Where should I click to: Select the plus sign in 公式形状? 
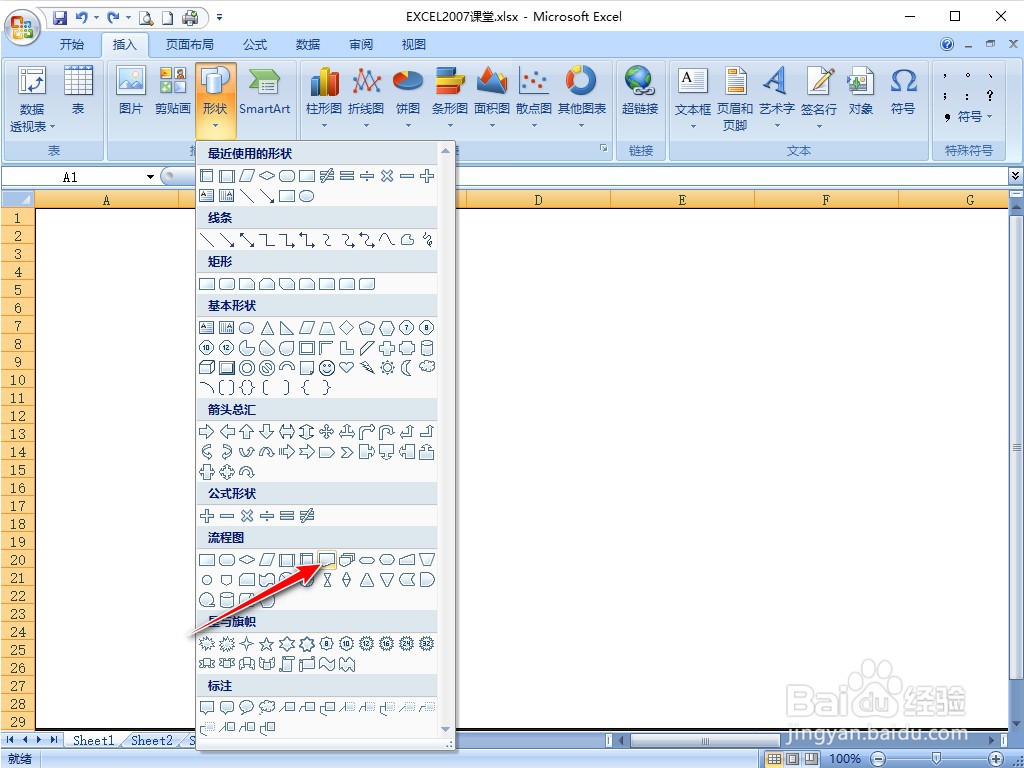coord(206,515)
